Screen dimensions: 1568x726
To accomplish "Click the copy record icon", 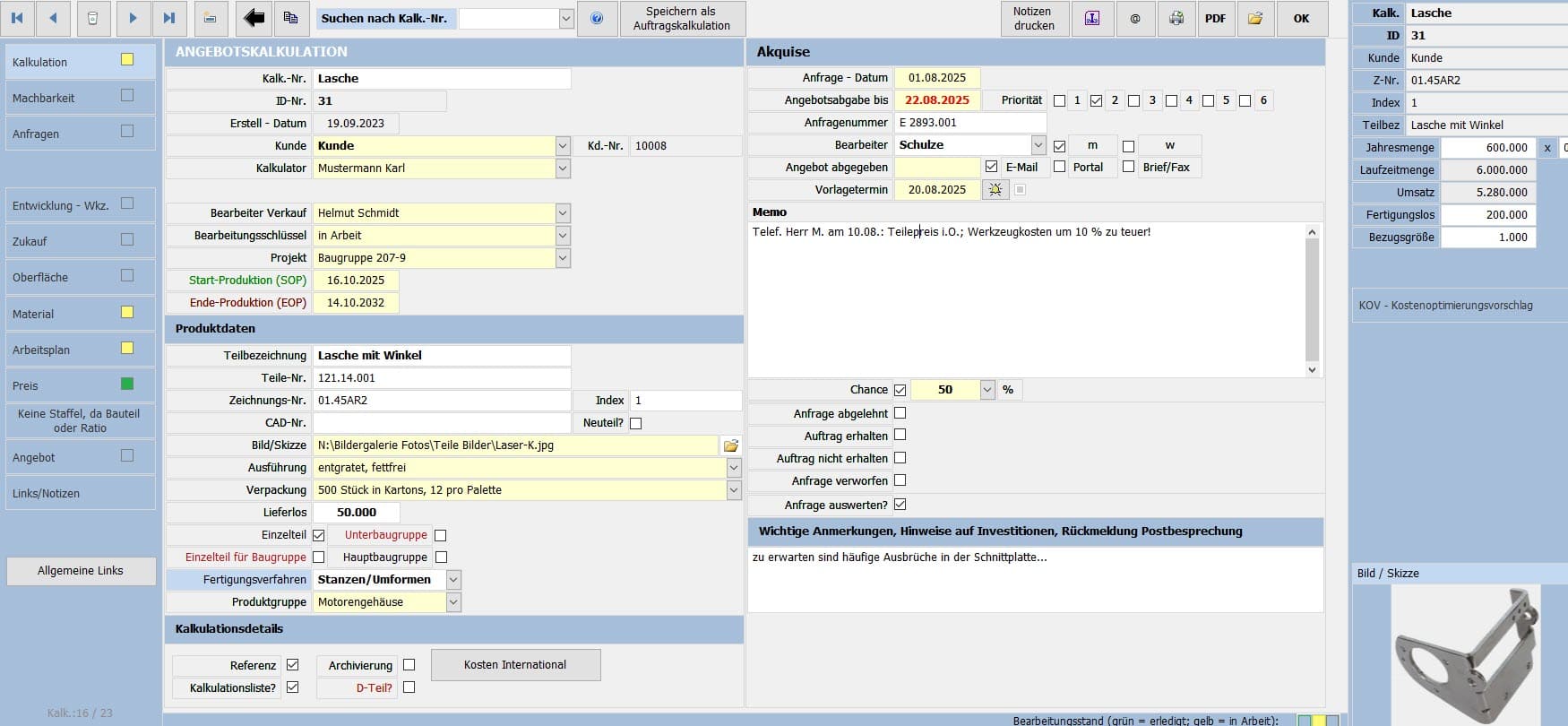I will tap(290, 18).
